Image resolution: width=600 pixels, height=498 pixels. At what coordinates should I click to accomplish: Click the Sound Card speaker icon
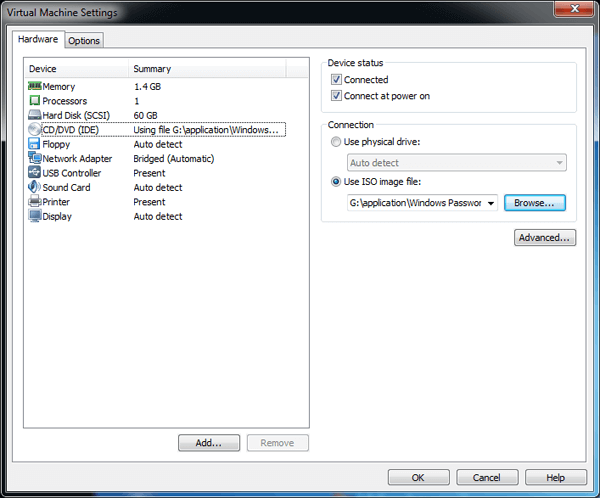(34, 187)
